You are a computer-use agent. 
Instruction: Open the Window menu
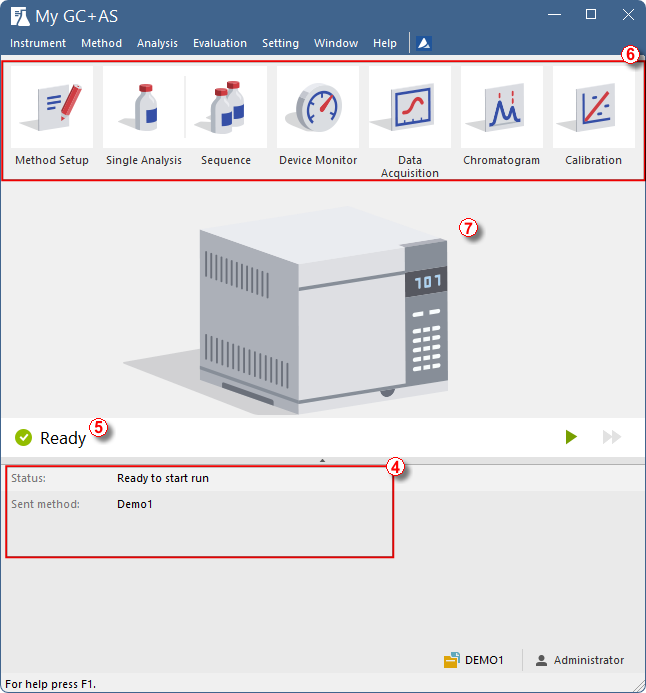pos(336,43)
